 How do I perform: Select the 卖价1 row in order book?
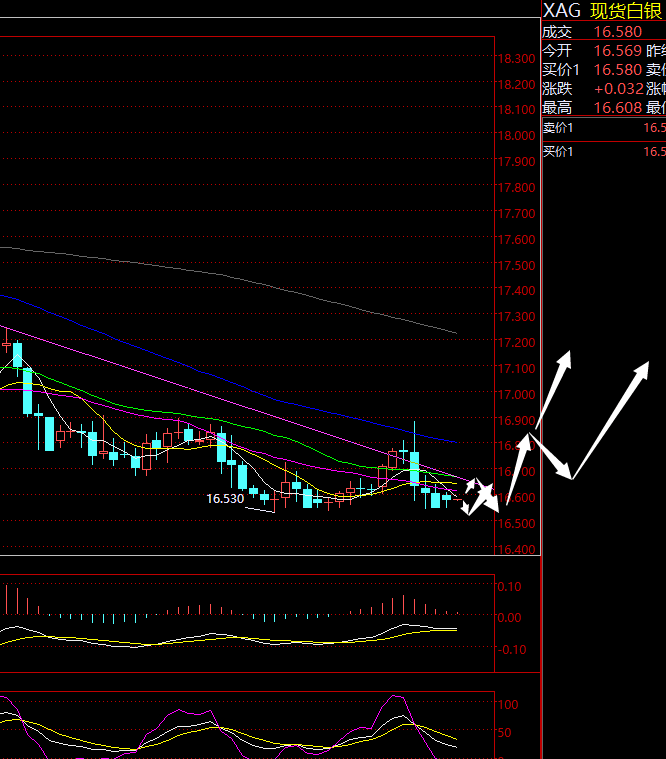(604, 128)
